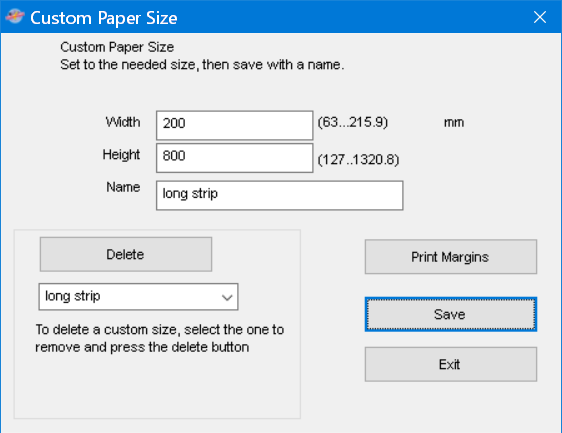Click the mm unit label
The height and width of the screenshot is (433, 562).
coord(454,123)
